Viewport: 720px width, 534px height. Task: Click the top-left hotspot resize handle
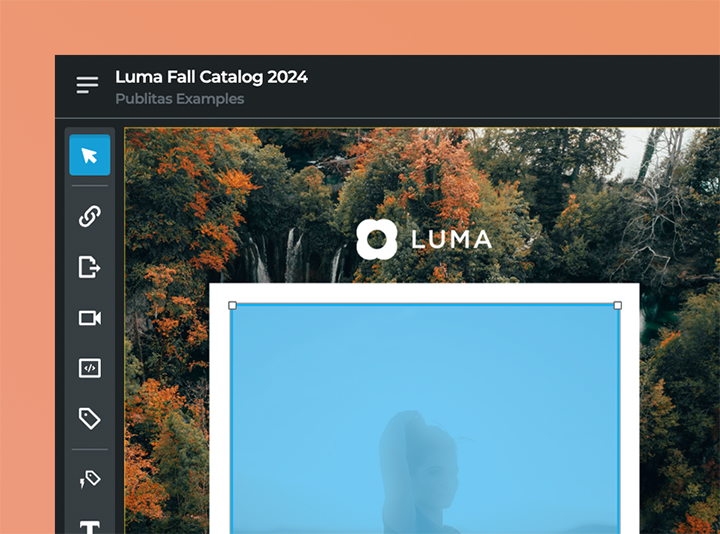[x=232, y=305]
